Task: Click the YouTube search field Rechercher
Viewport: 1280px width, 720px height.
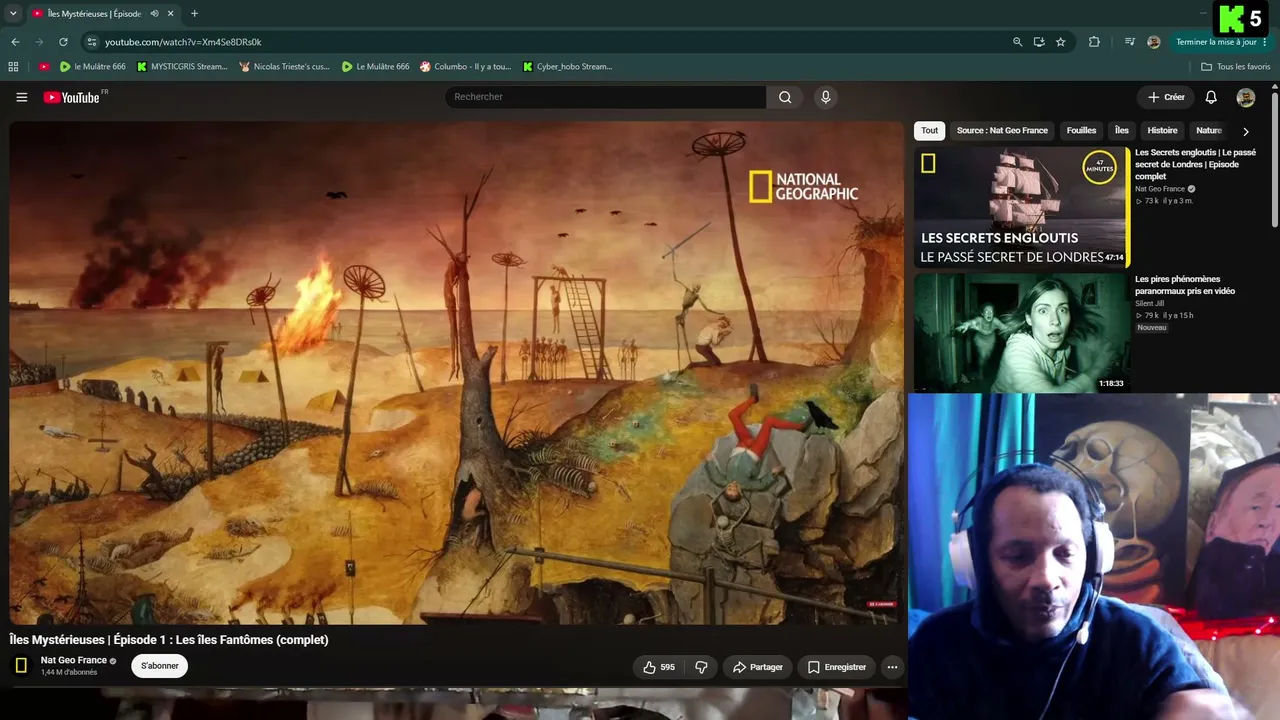Action: pyautogui.click(x=605, y=97)
